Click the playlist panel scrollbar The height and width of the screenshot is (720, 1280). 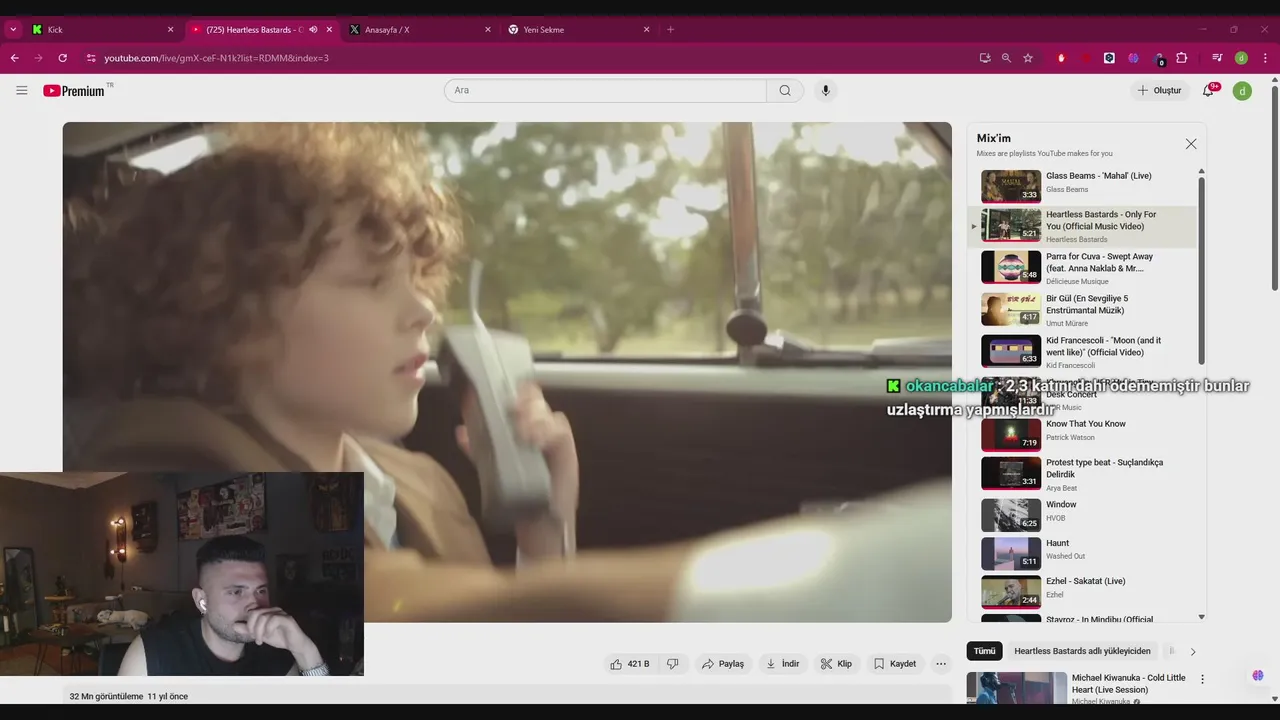1201,270
